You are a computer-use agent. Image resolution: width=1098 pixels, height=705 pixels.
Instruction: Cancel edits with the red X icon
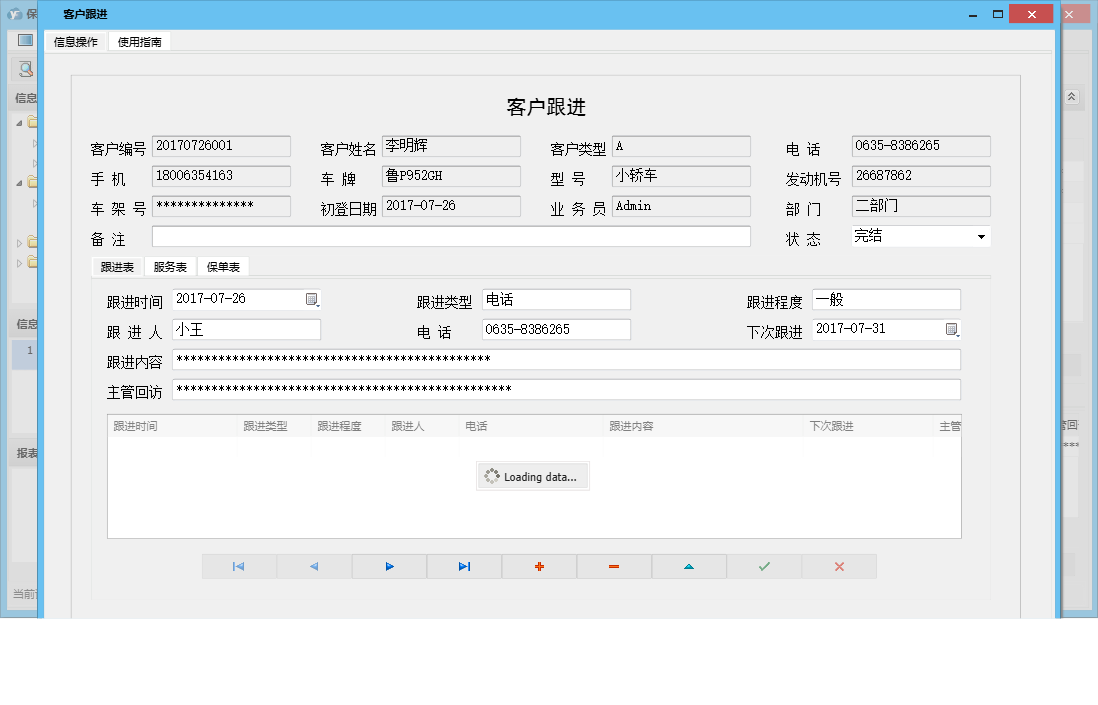[x=838, y=566]
